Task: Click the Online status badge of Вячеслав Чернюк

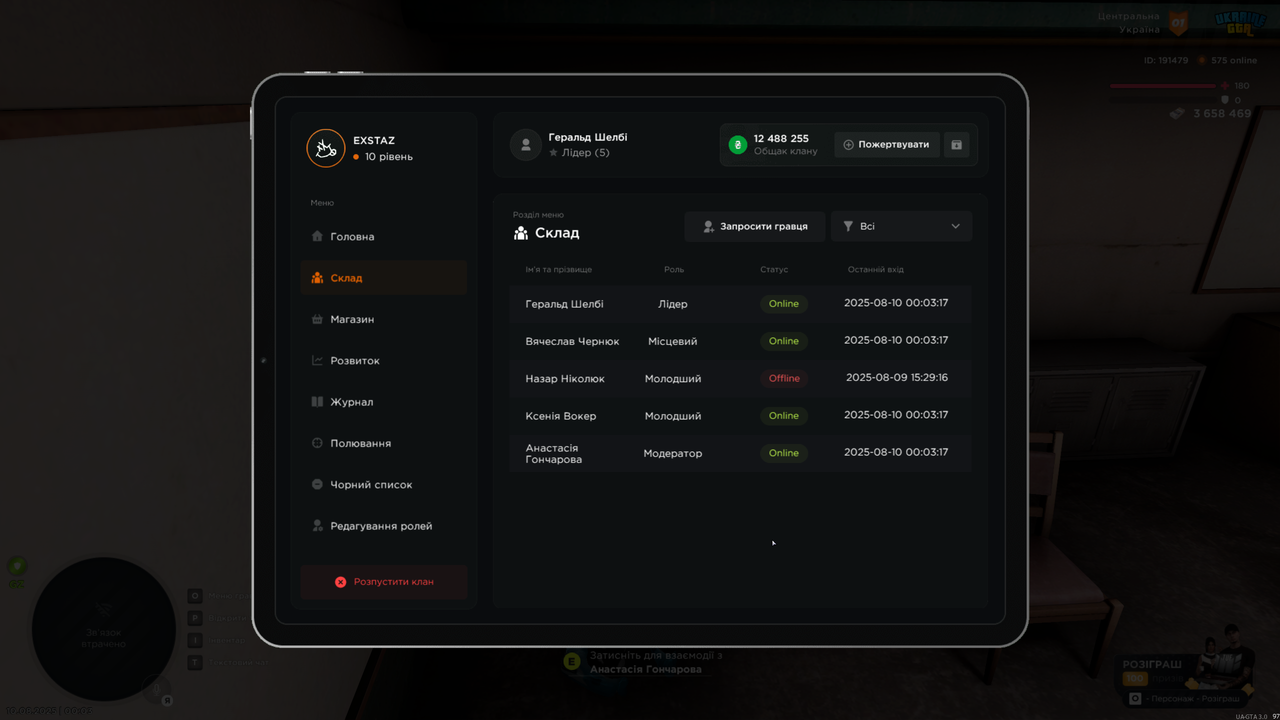Action: click(784, 341)
